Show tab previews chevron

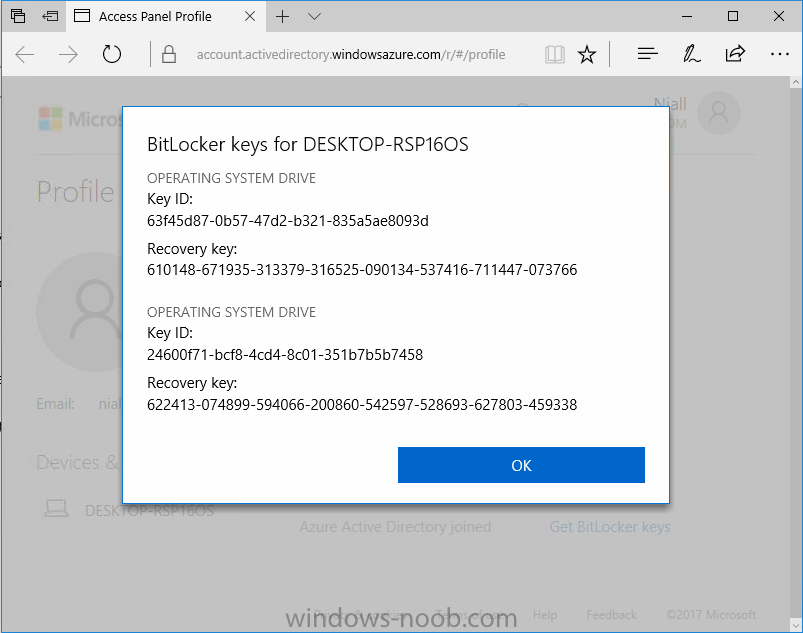point(314,16)
